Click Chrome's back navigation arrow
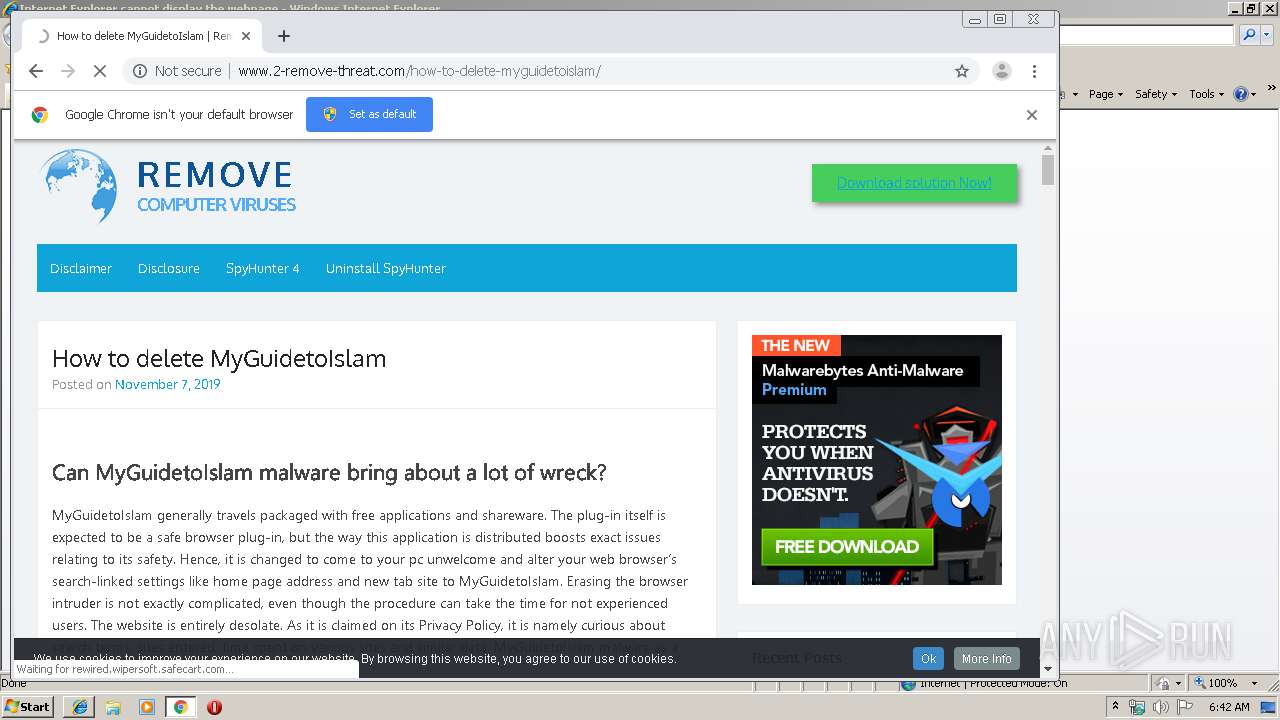1280x720 pixels. (36, 71)
